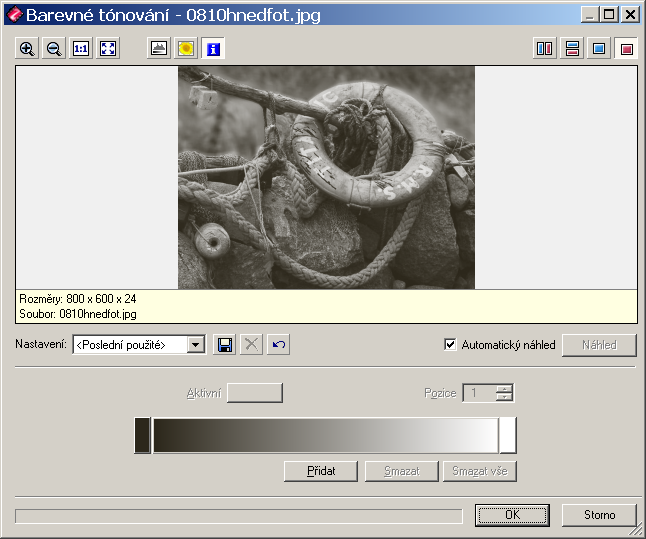Fit the preview image to window
Viewport: 646px width, 539px height.
pos(108,48)
